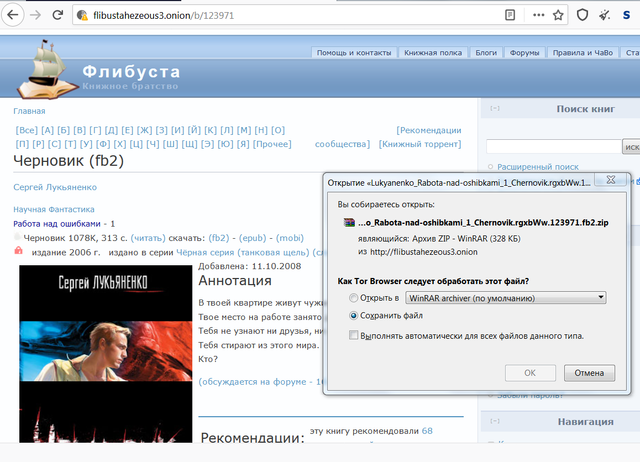
Task: Click the address bar URL
Action: click(163, 16)
